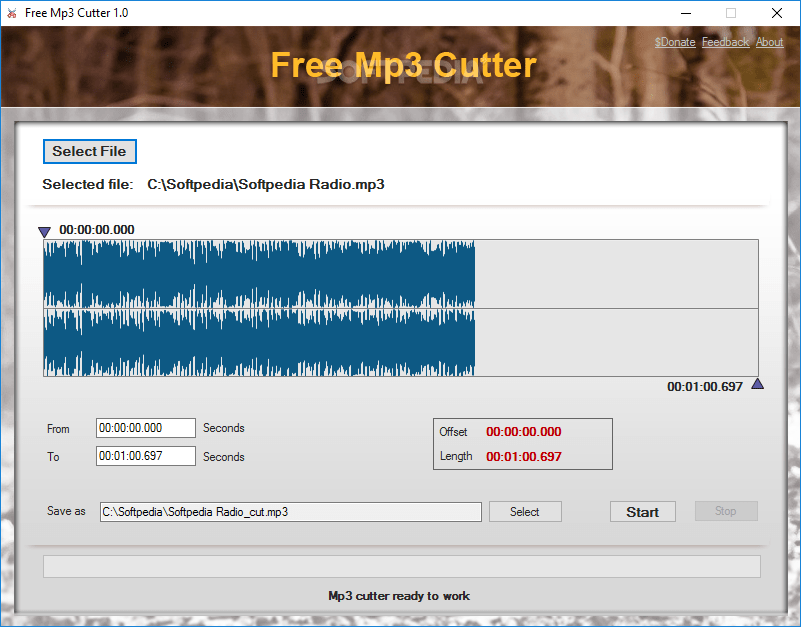This screenshot has height=627, width=801.
Task: Open the About link
Action: [x=769, y=42]
